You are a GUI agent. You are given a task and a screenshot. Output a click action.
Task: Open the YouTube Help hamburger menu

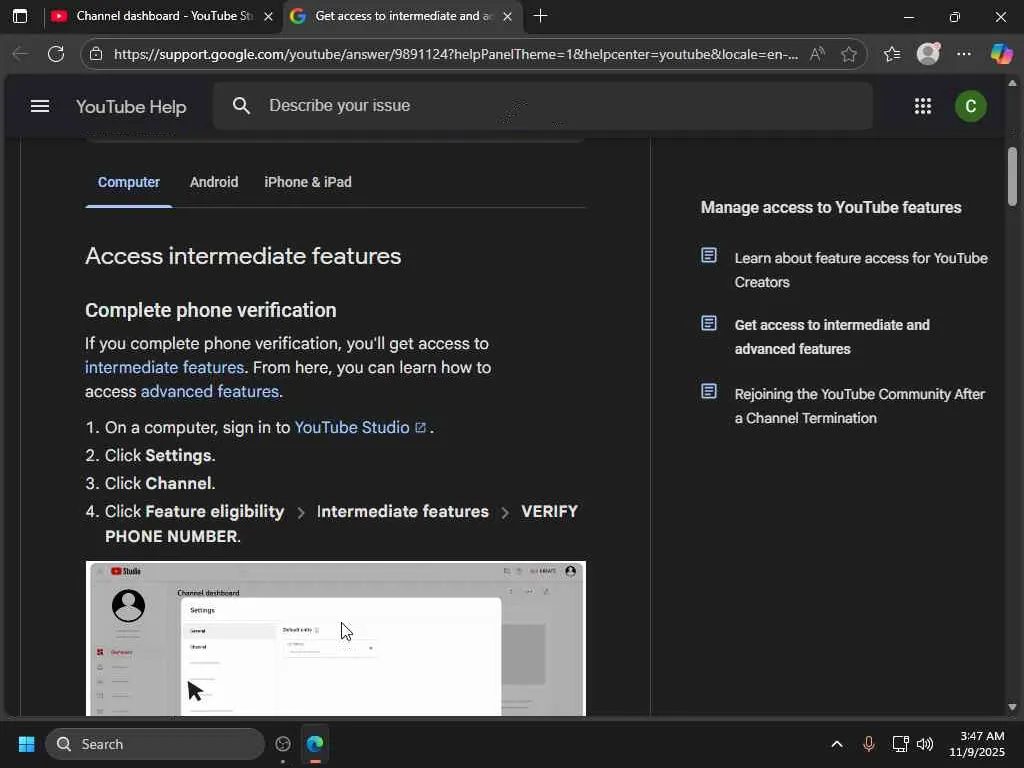point(40,106)
